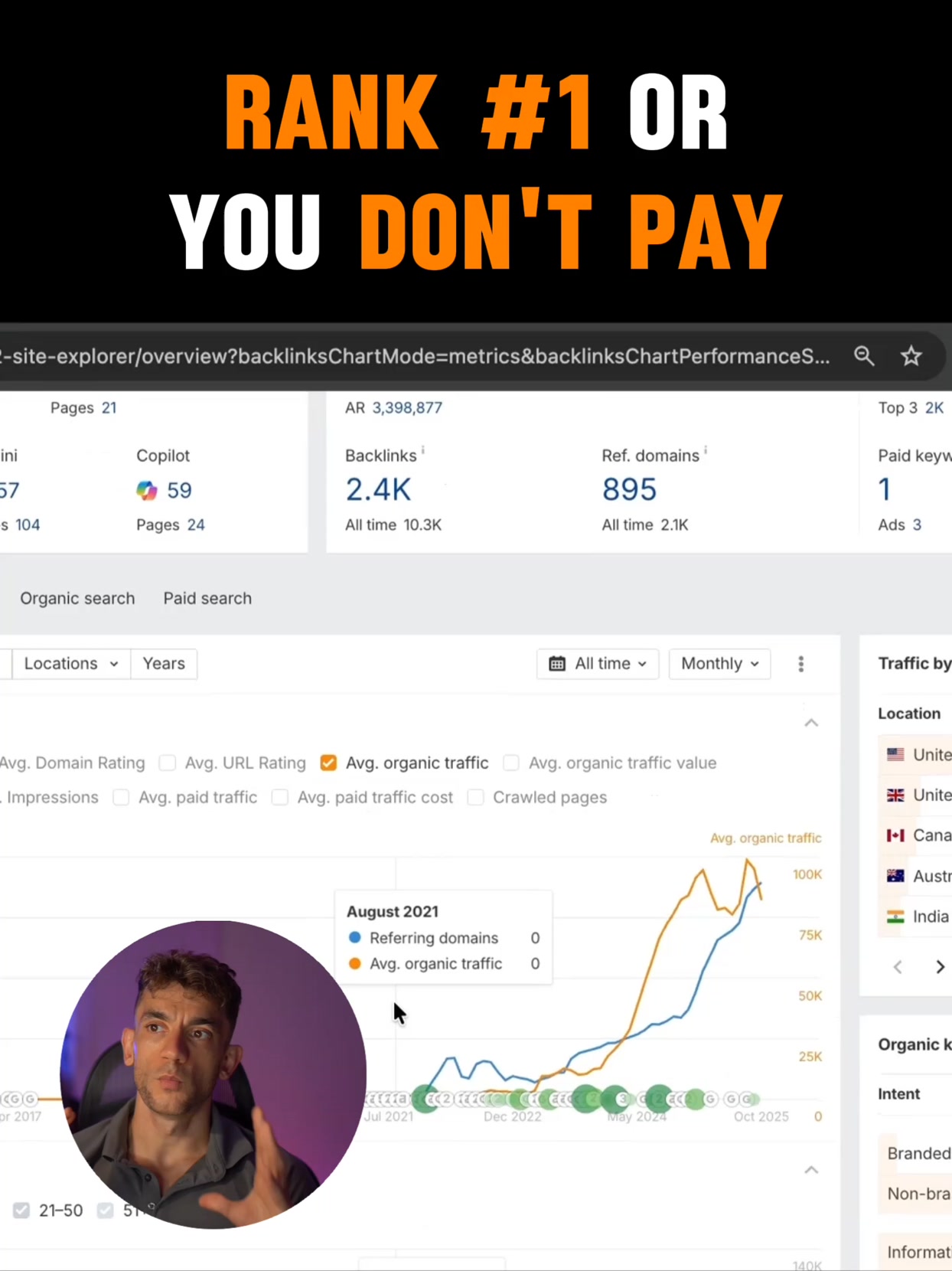This screenshot has width=952, height=1271.
Task: Click the info icon beside Ref. domains
Action: pos(706,451)
